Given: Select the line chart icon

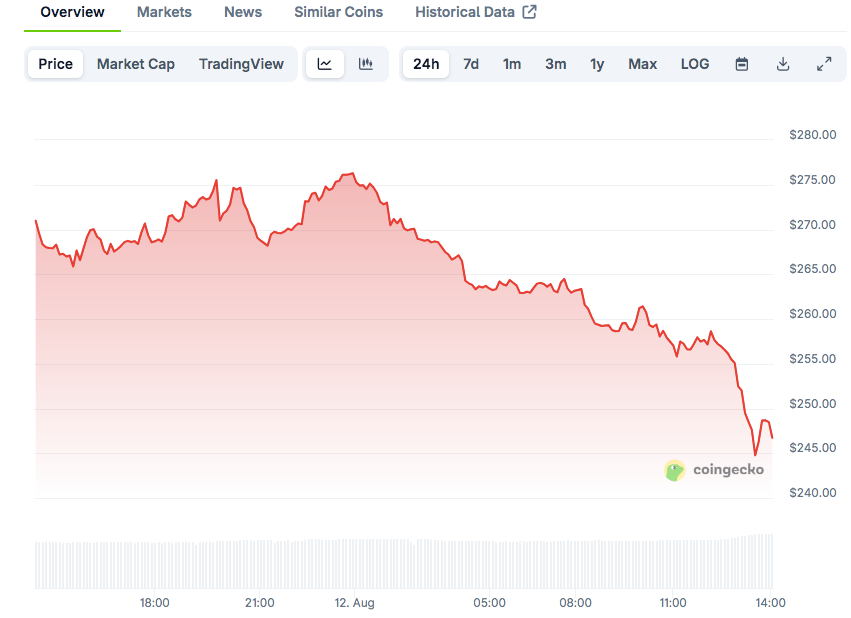Looking at the screenshot, I should (x=325, y=64).
